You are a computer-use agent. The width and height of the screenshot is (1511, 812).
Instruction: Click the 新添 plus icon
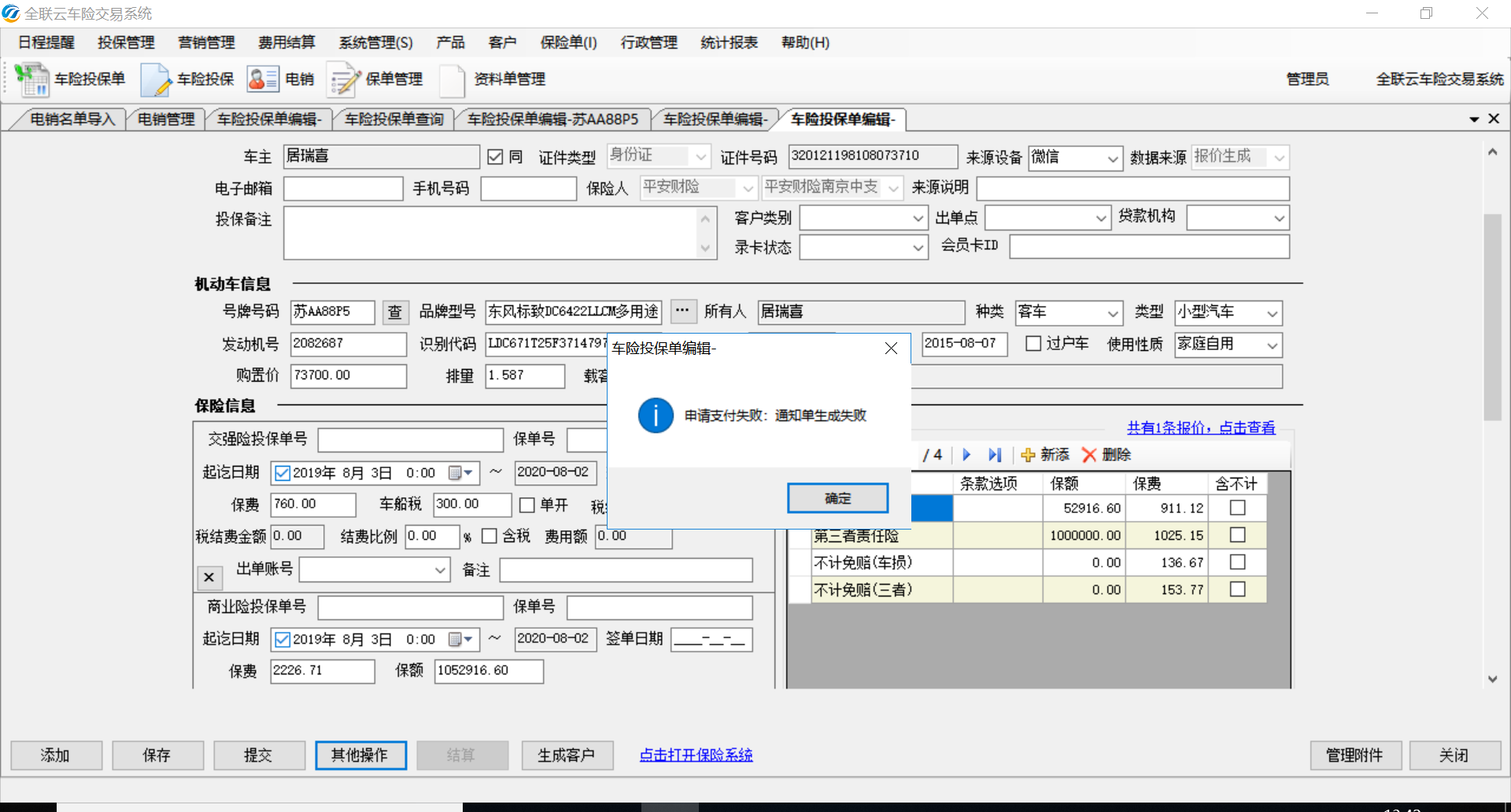(x=1028, y=455)
